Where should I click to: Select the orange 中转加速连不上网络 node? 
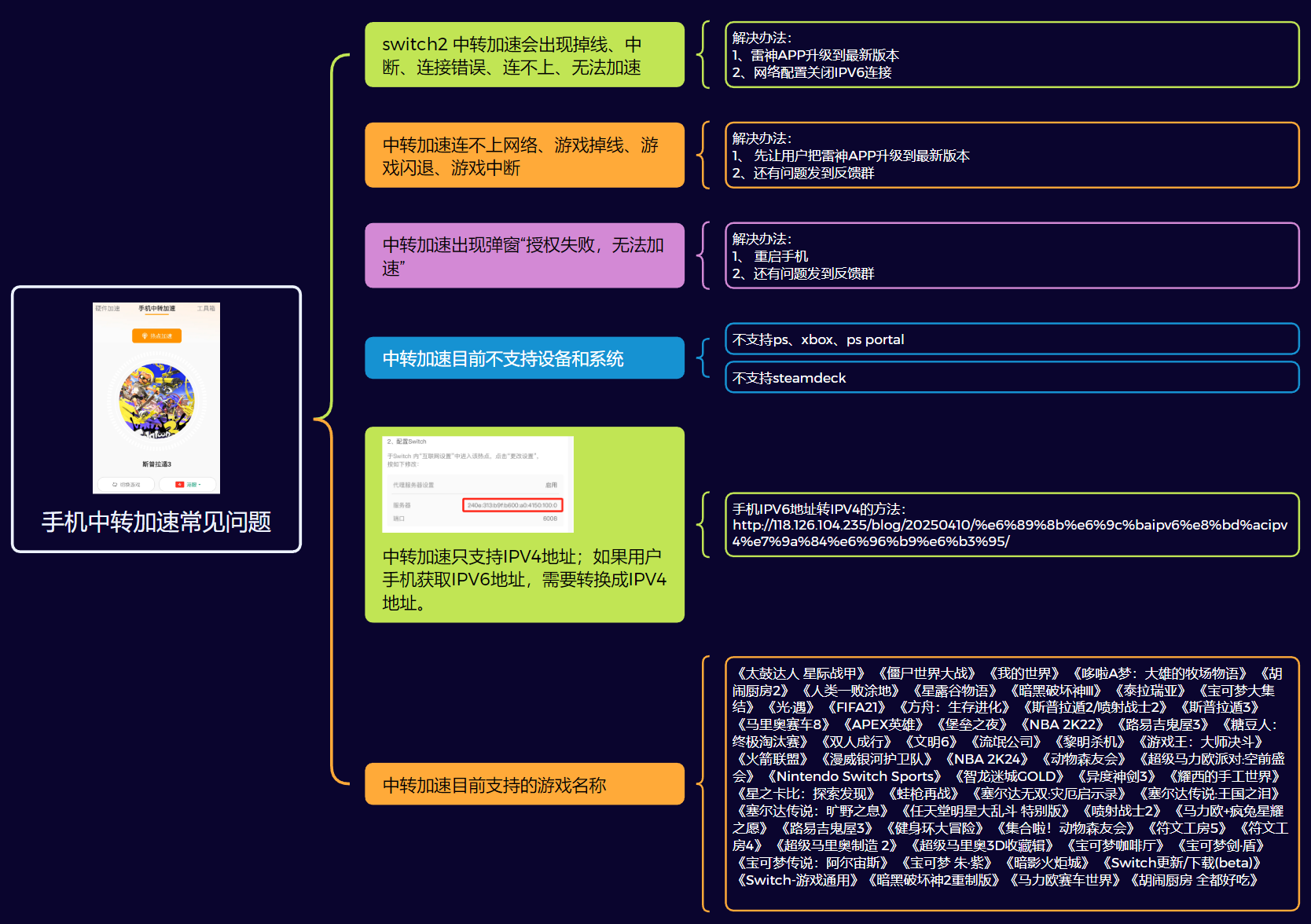tap(524, 156)
